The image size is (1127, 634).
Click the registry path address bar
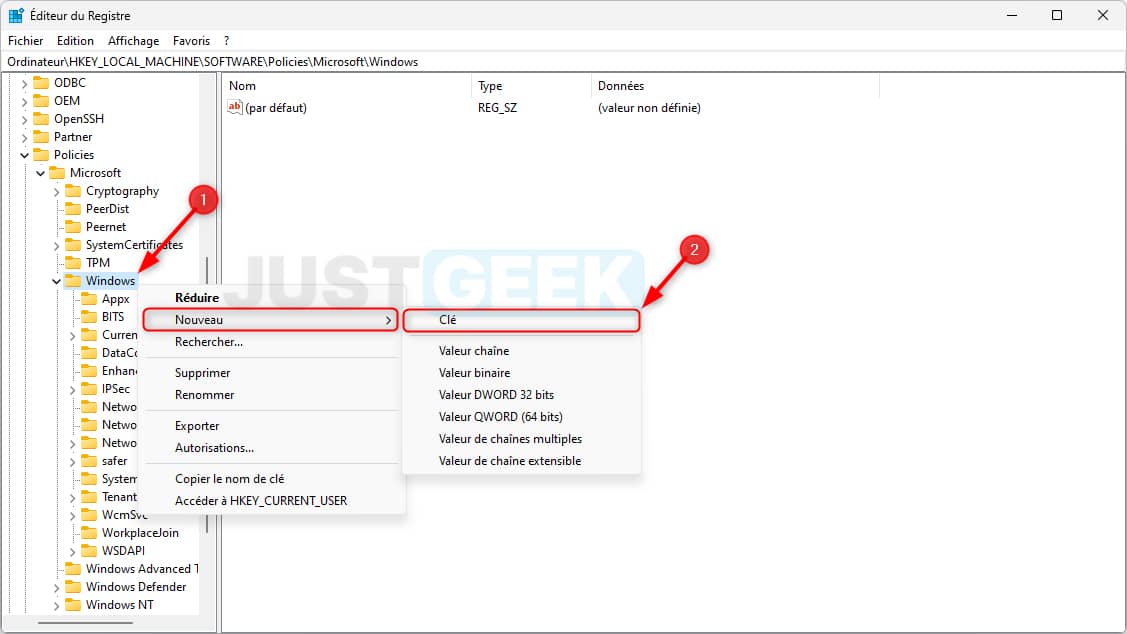click(x=564, y=62)
